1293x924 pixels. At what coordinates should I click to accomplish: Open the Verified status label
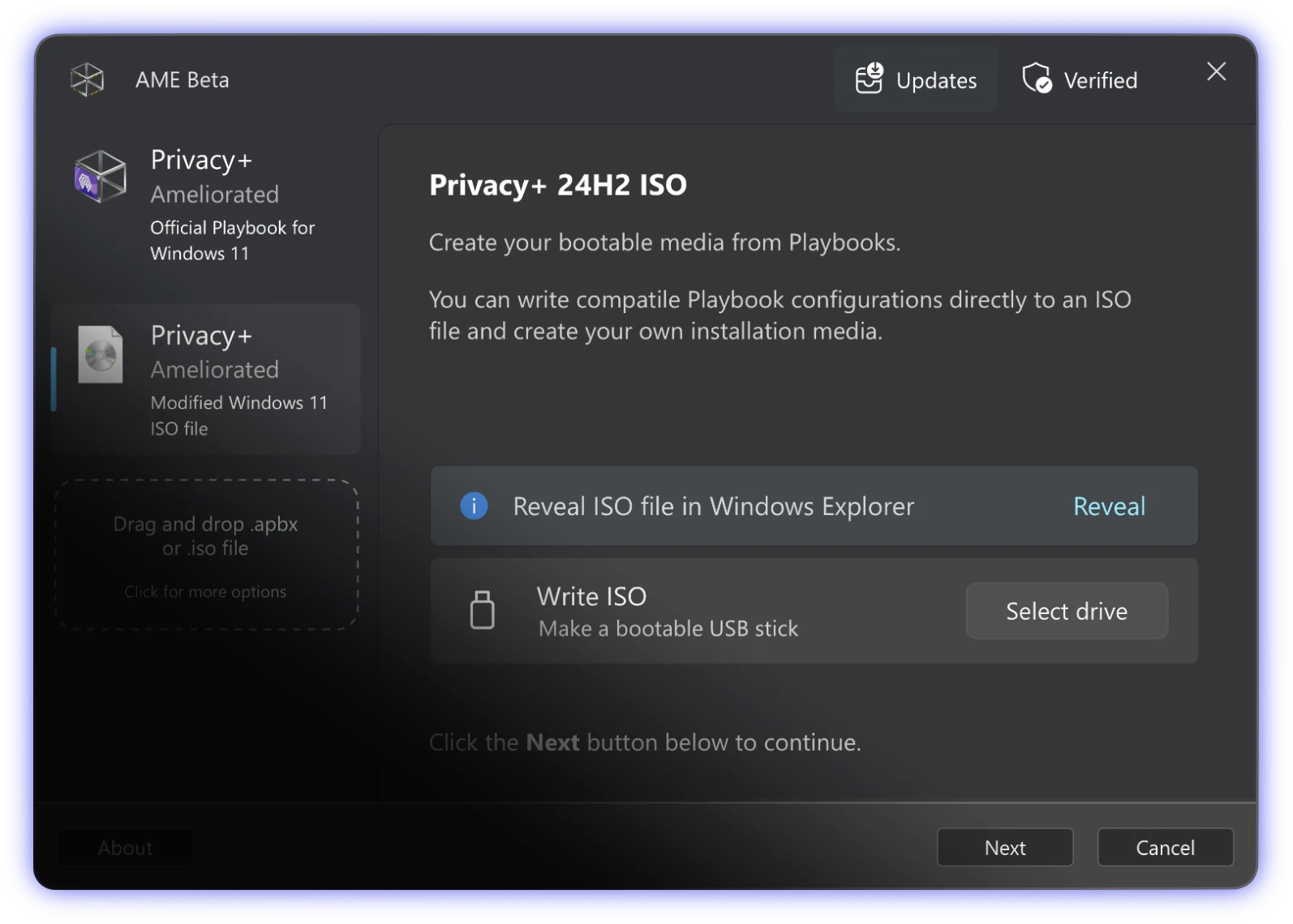tap(1100, 80)
